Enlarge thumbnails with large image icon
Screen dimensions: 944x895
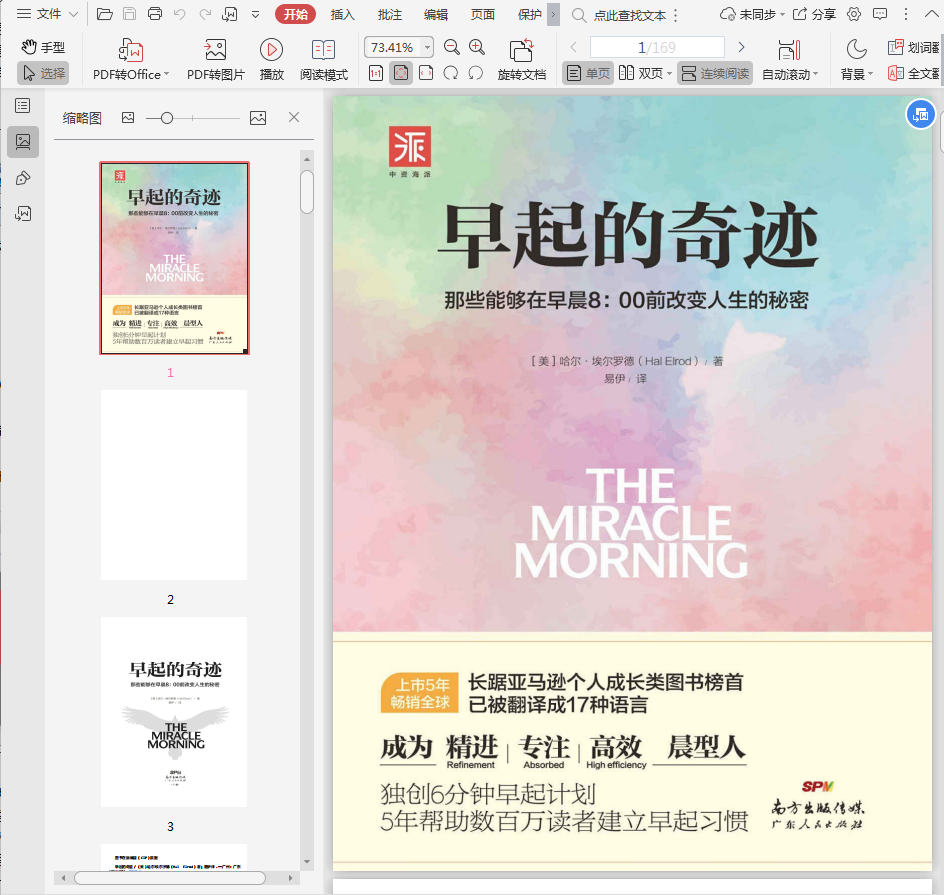click(x=258, y=118)
